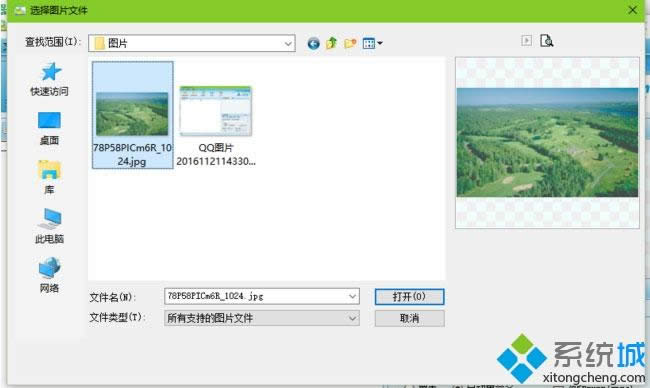Click the preview magnifier page icon
The image size is (650, 388).
546,41
